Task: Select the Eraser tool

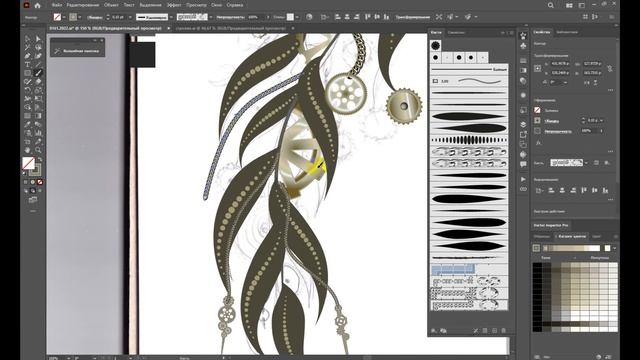Action: point(38,82)
